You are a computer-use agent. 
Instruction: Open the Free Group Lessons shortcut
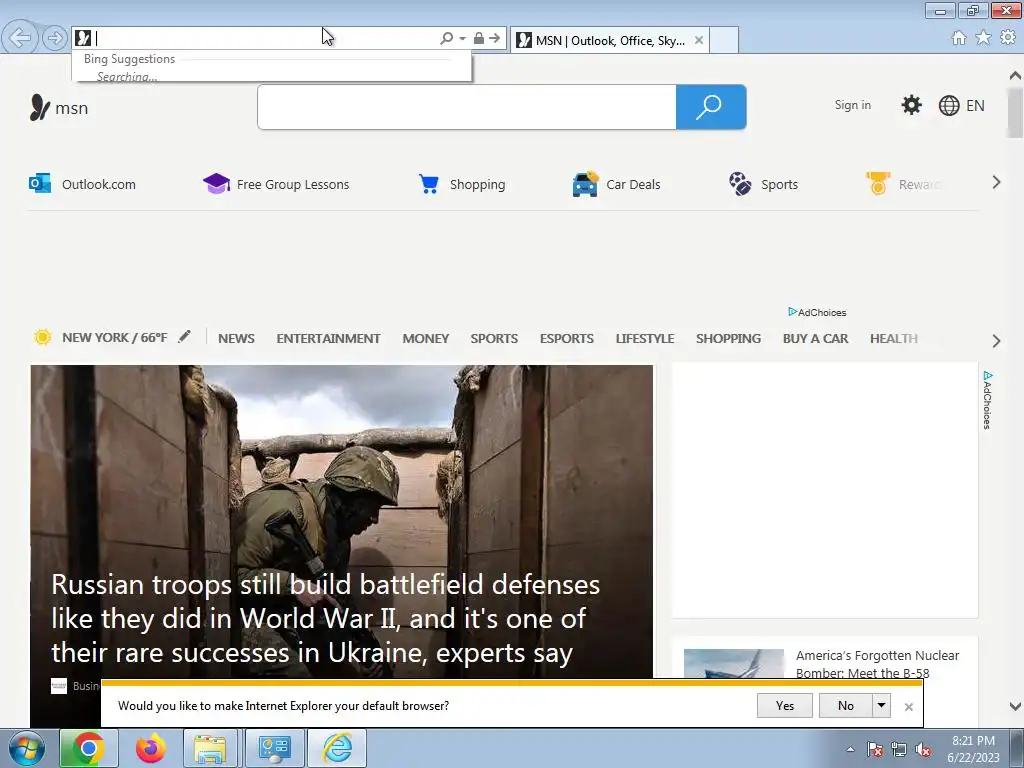coord(276,184)
